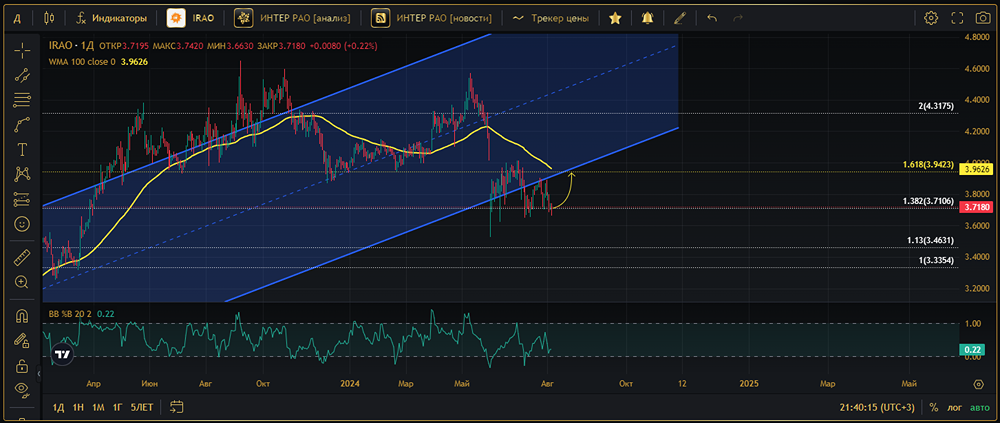Toggle the magnet snap mode
The image size is (1000, 423).
coord(21,316)
